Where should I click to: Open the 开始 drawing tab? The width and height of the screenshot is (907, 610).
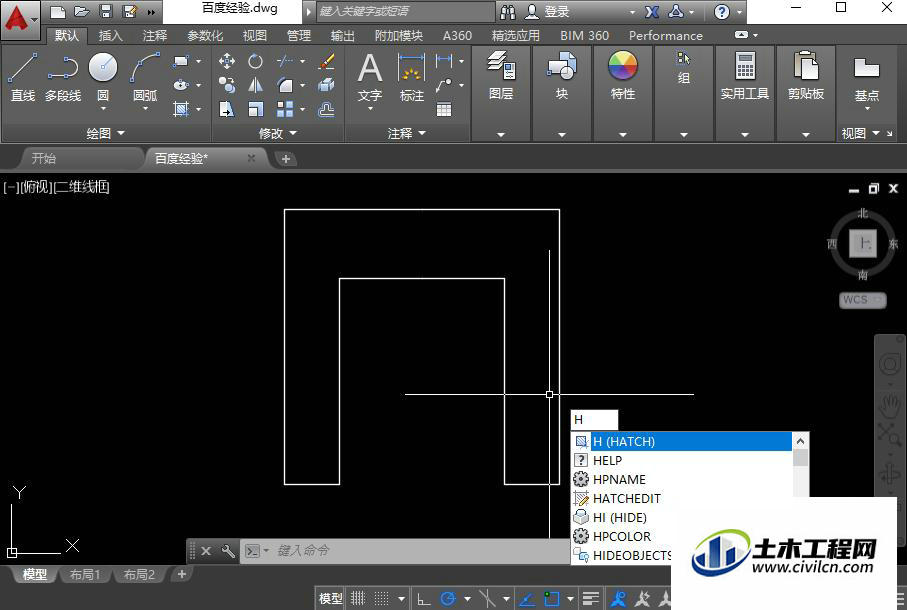point(44,158)
